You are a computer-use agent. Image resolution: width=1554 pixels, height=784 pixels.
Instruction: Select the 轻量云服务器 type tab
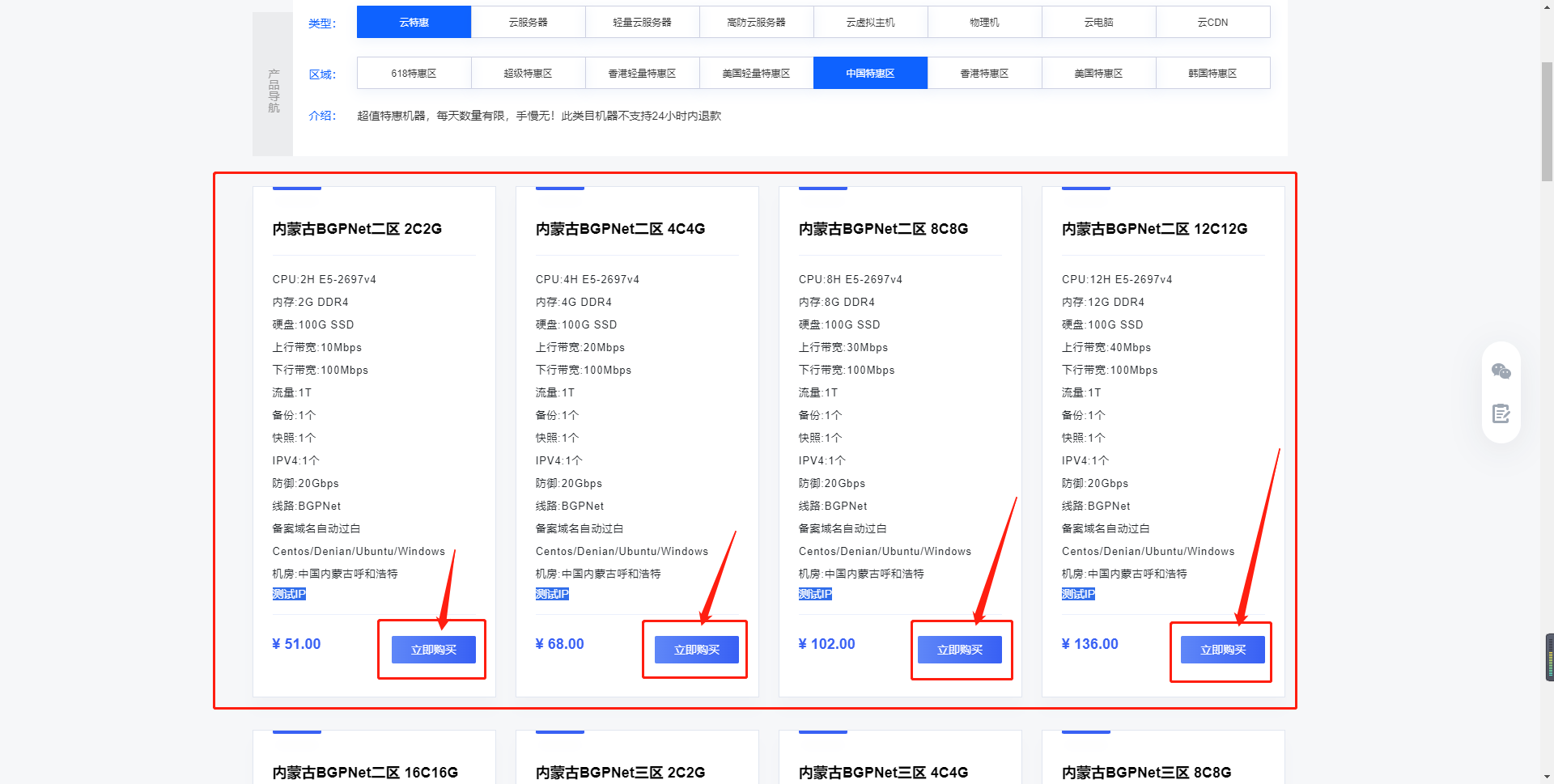tap(642, 22)
